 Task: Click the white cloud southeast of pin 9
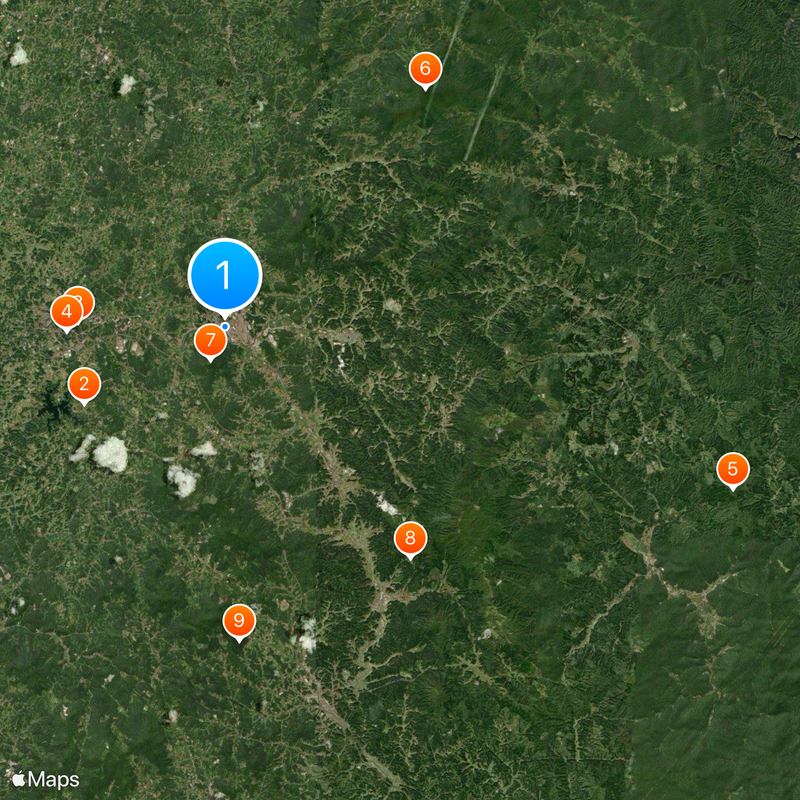tap(306, 635)
